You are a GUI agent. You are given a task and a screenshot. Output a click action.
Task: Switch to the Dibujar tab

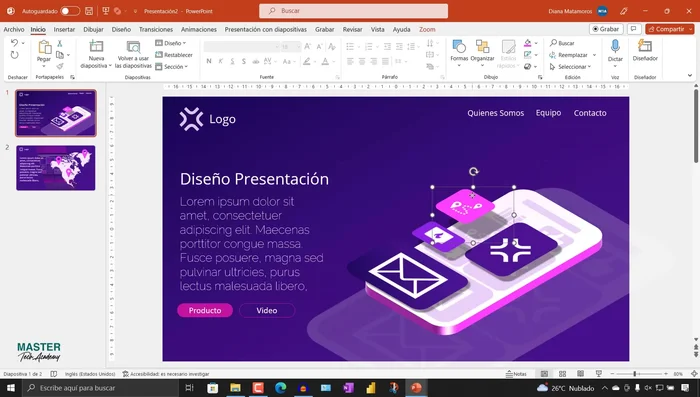coord(93,29)
